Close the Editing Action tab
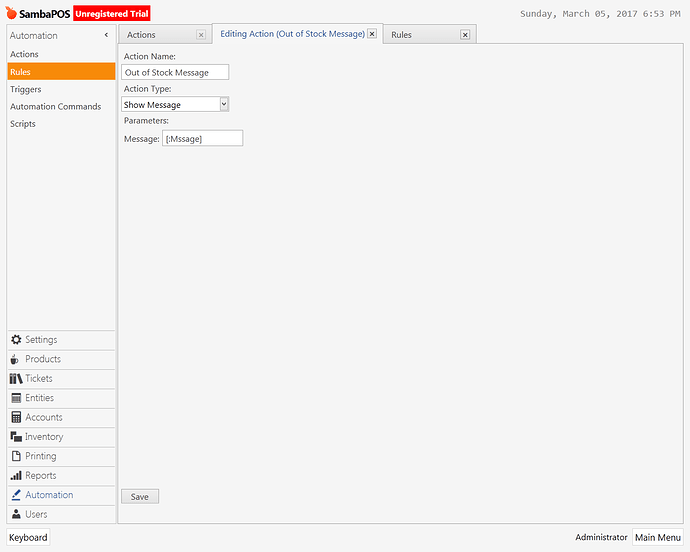Screen dimensions: 690x552 [372, 34]
